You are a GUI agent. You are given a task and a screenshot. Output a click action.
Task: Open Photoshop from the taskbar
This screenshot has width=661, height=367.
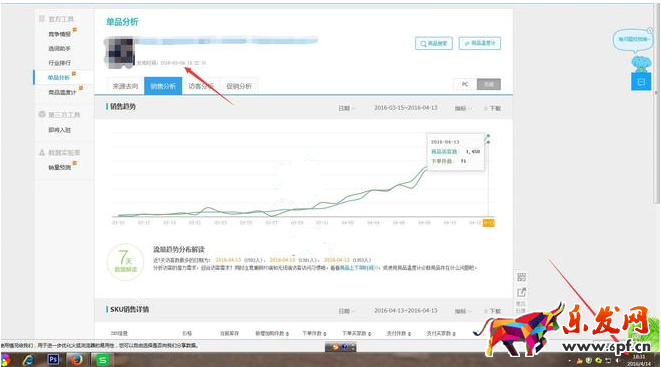pos(53,359)
